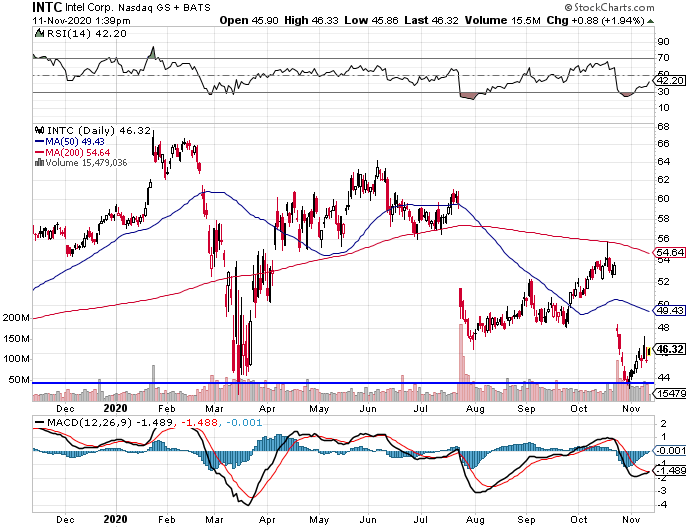Click the -1.489 MACD value tag
The height and width of the screenshot is (529, 696).
pos(670,470)
